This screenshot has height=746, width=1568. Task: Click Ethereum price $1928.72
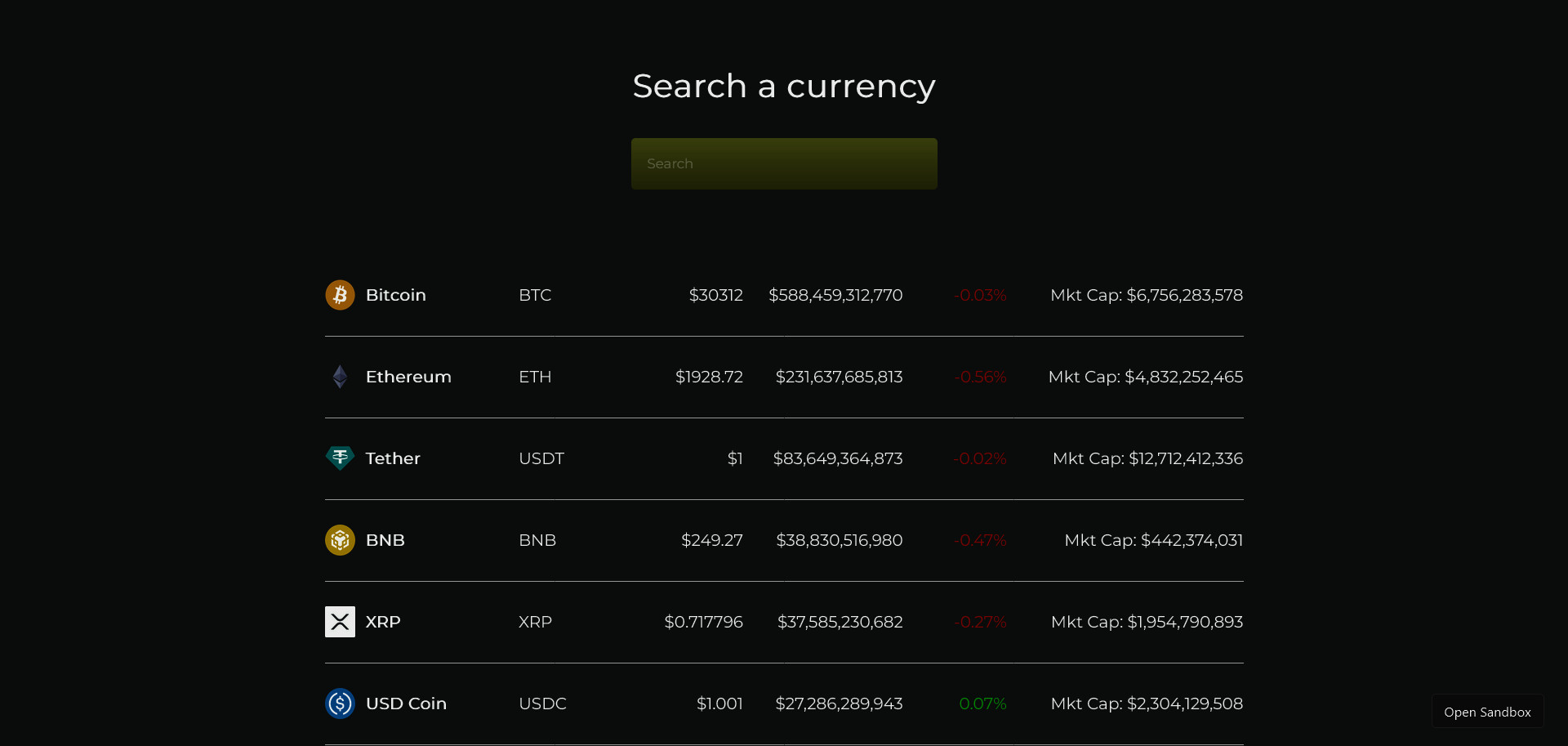pyautogui.click(x=709, y=377)
